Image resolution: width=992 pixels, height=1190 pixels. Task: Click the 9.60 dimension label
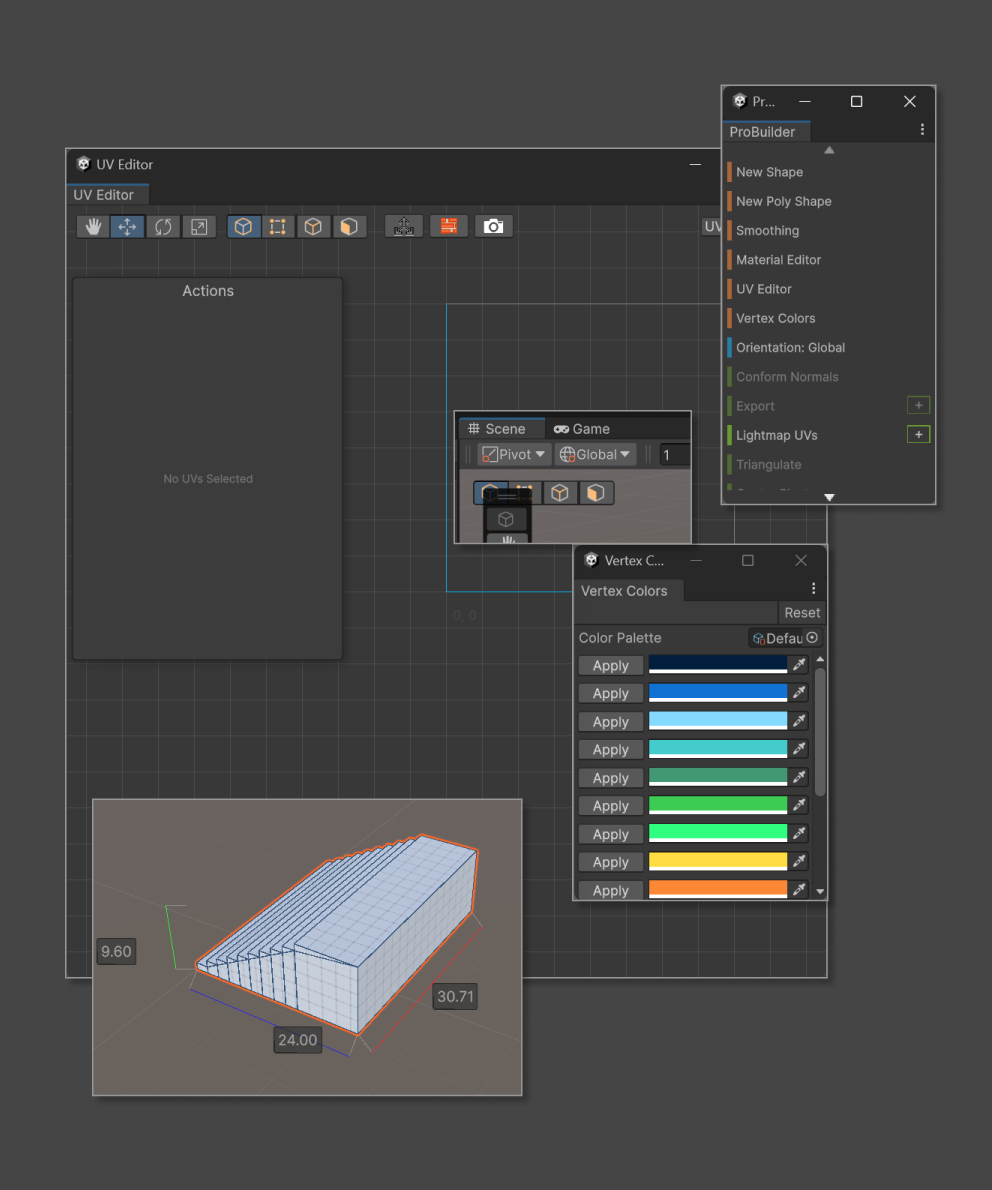pyautogui.click(x=116, y=952)
